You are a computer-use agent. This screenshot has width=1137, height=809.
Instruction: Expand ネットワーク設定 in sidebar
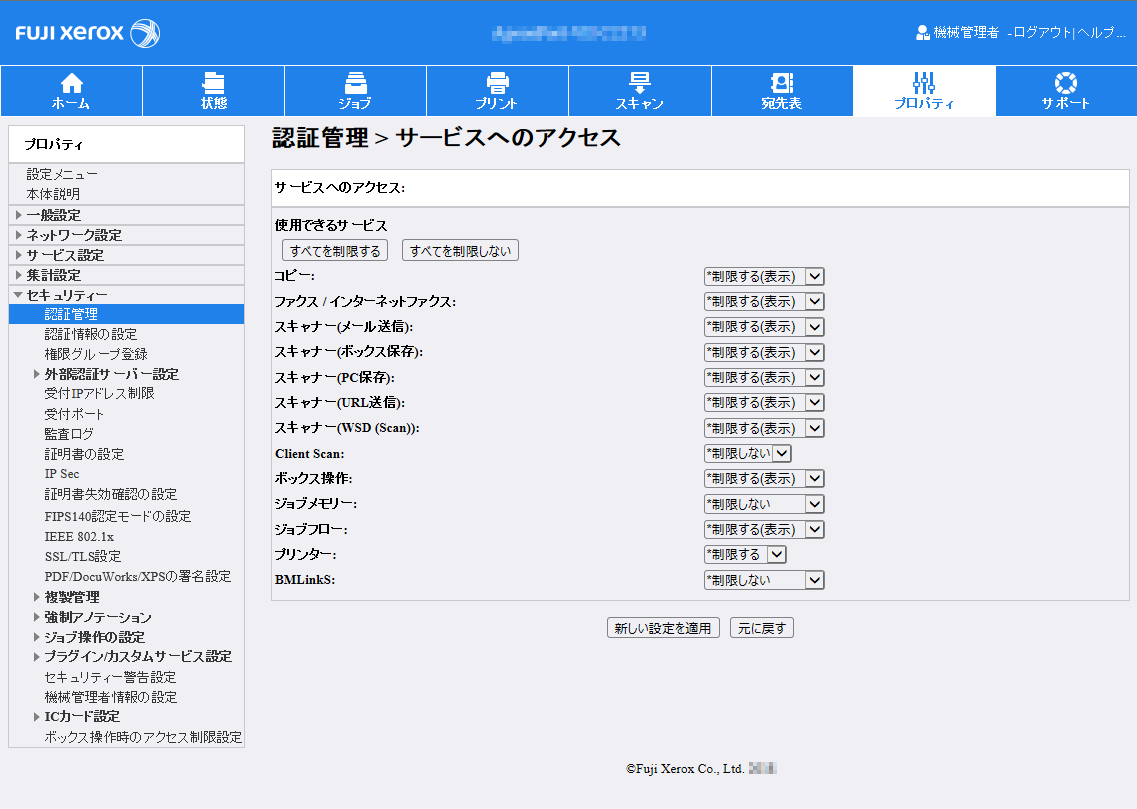pos(19,235)
